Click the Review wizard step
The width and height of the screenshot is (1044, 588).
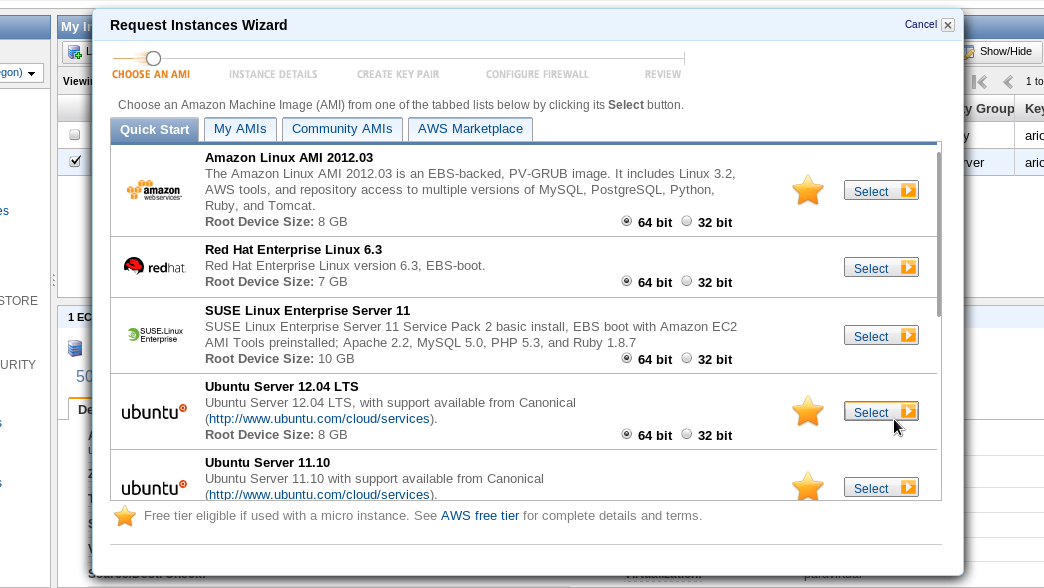[662, 75]
